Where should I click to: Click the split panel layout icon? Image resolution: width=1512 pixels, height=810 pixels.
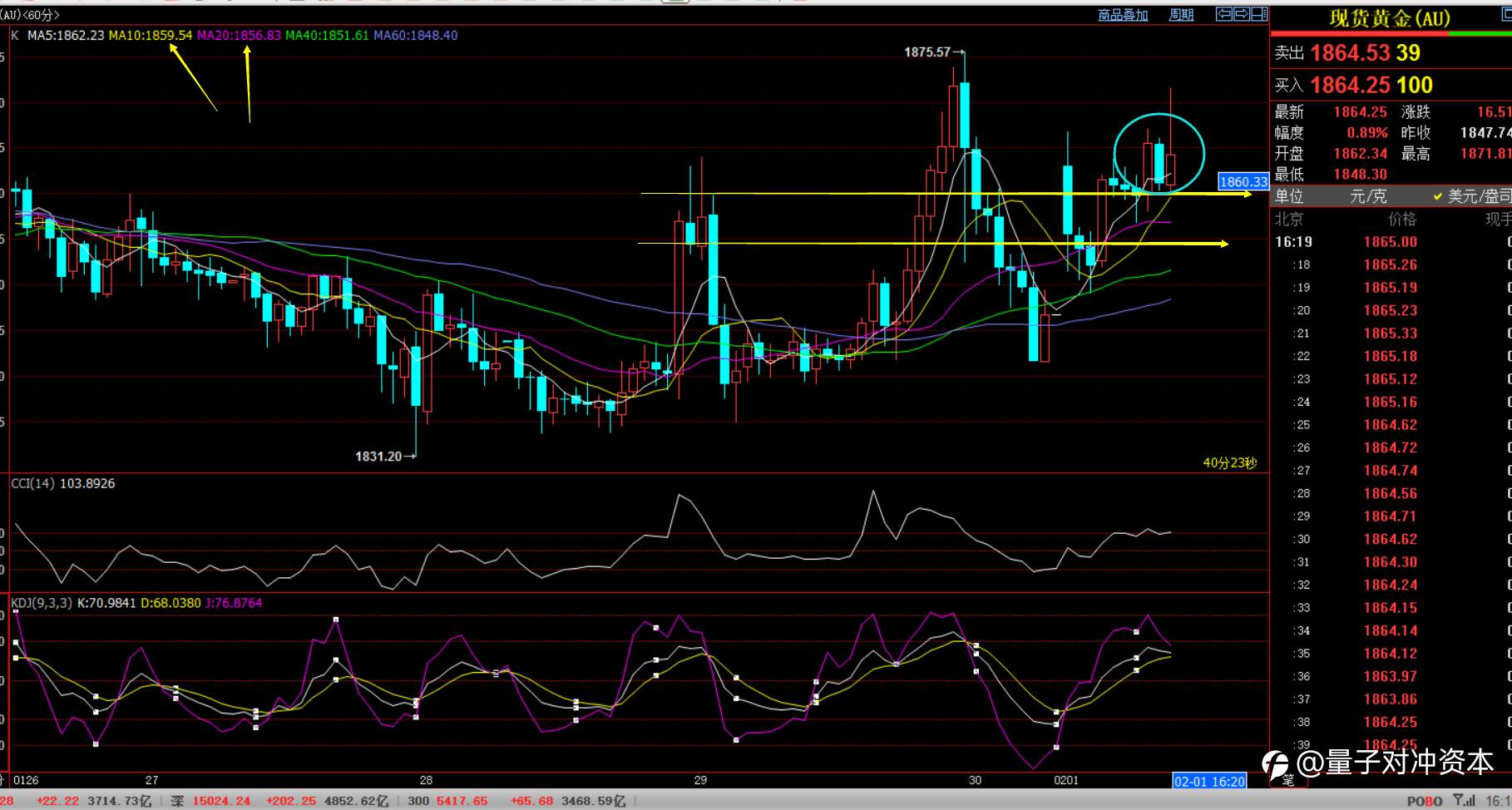pos(1259,14)
